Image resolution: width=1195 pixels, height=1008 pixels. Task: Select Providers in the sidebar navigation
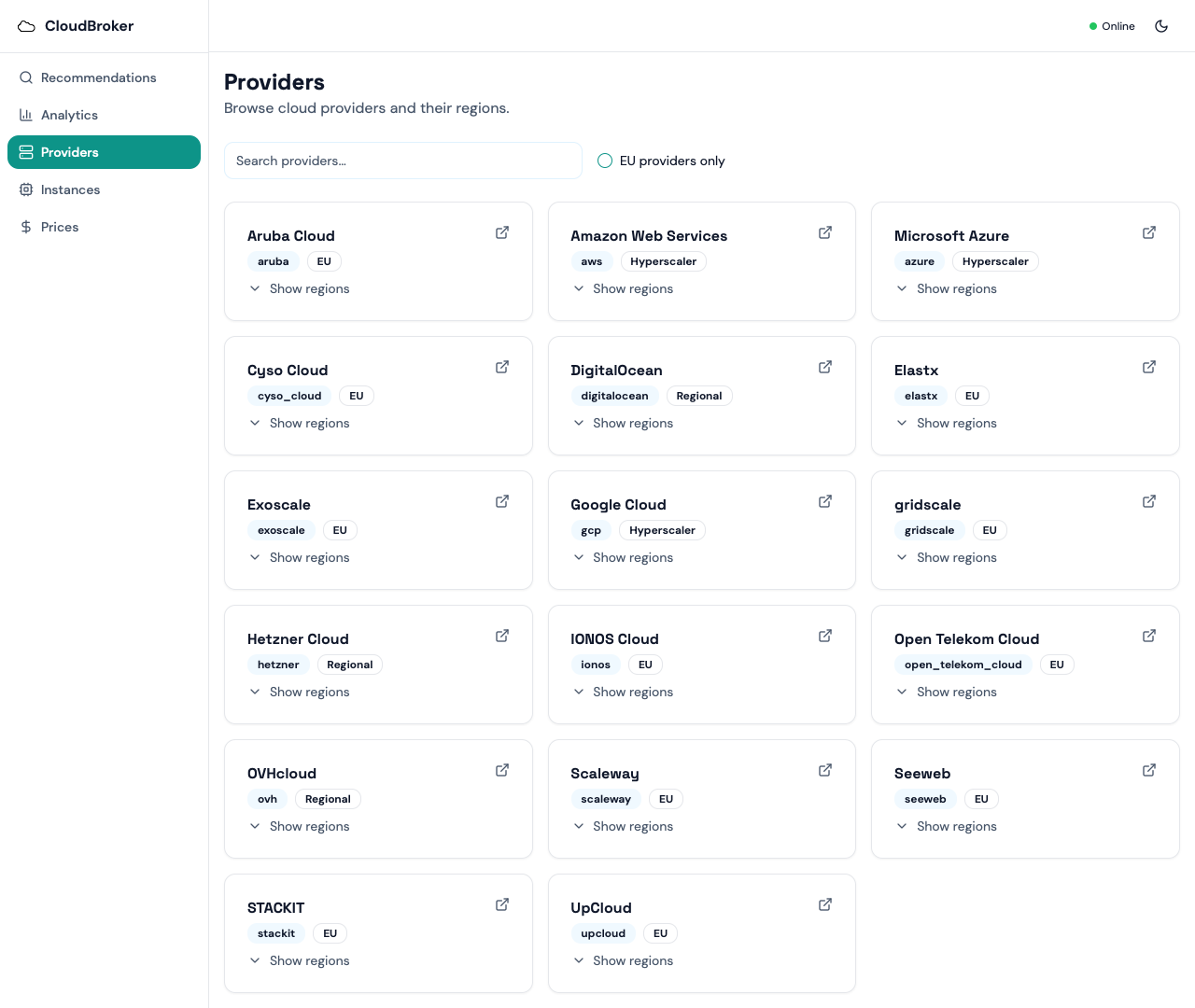104,152
